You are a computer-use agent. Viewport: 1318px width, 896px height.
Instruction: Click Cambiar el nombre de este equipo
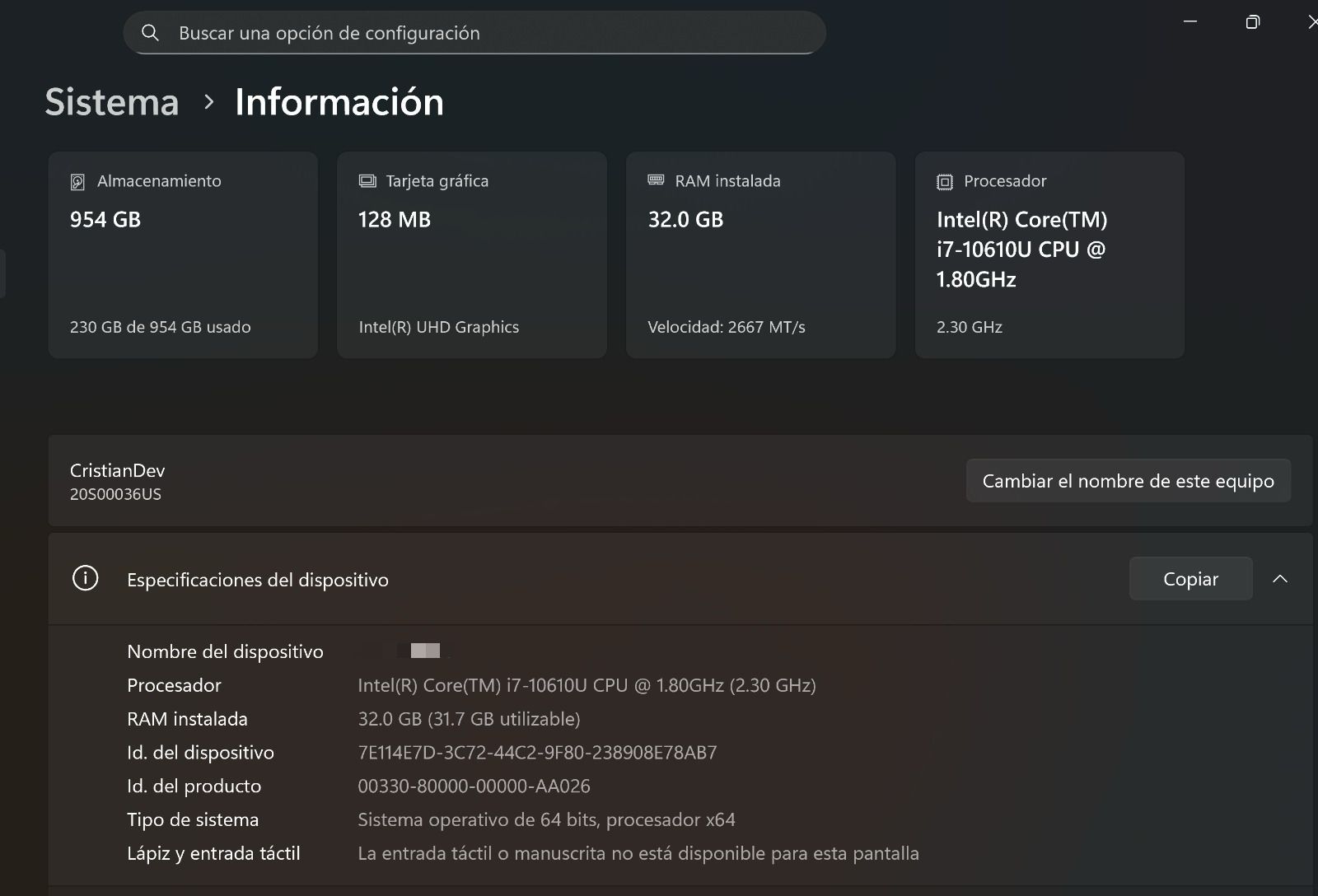(1128, 480)
